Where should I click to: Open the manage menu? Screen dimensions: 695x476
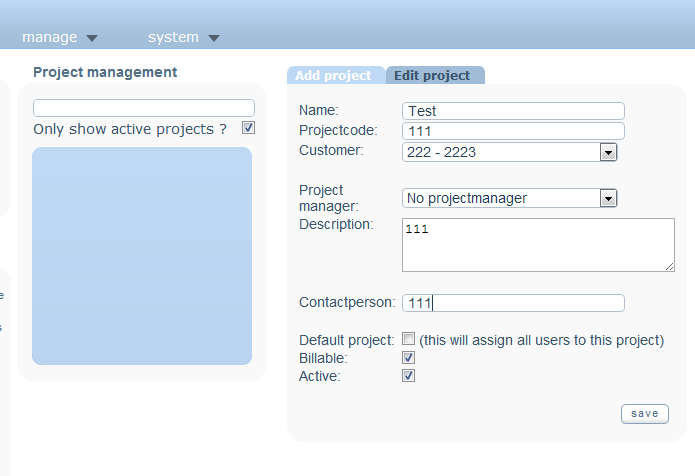pos(50,37)
